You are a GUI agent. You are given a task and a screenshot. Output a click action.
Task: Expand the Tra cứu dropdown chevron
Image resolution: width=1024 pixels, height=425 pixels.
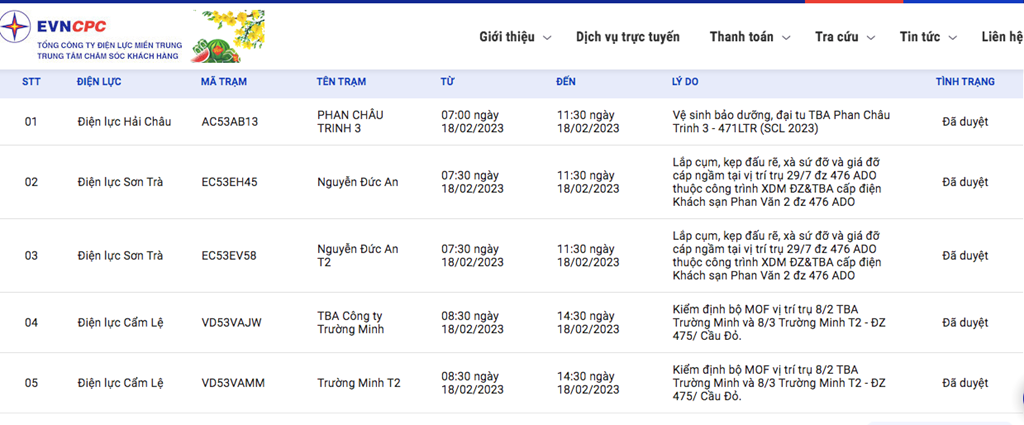pos(871,38)
